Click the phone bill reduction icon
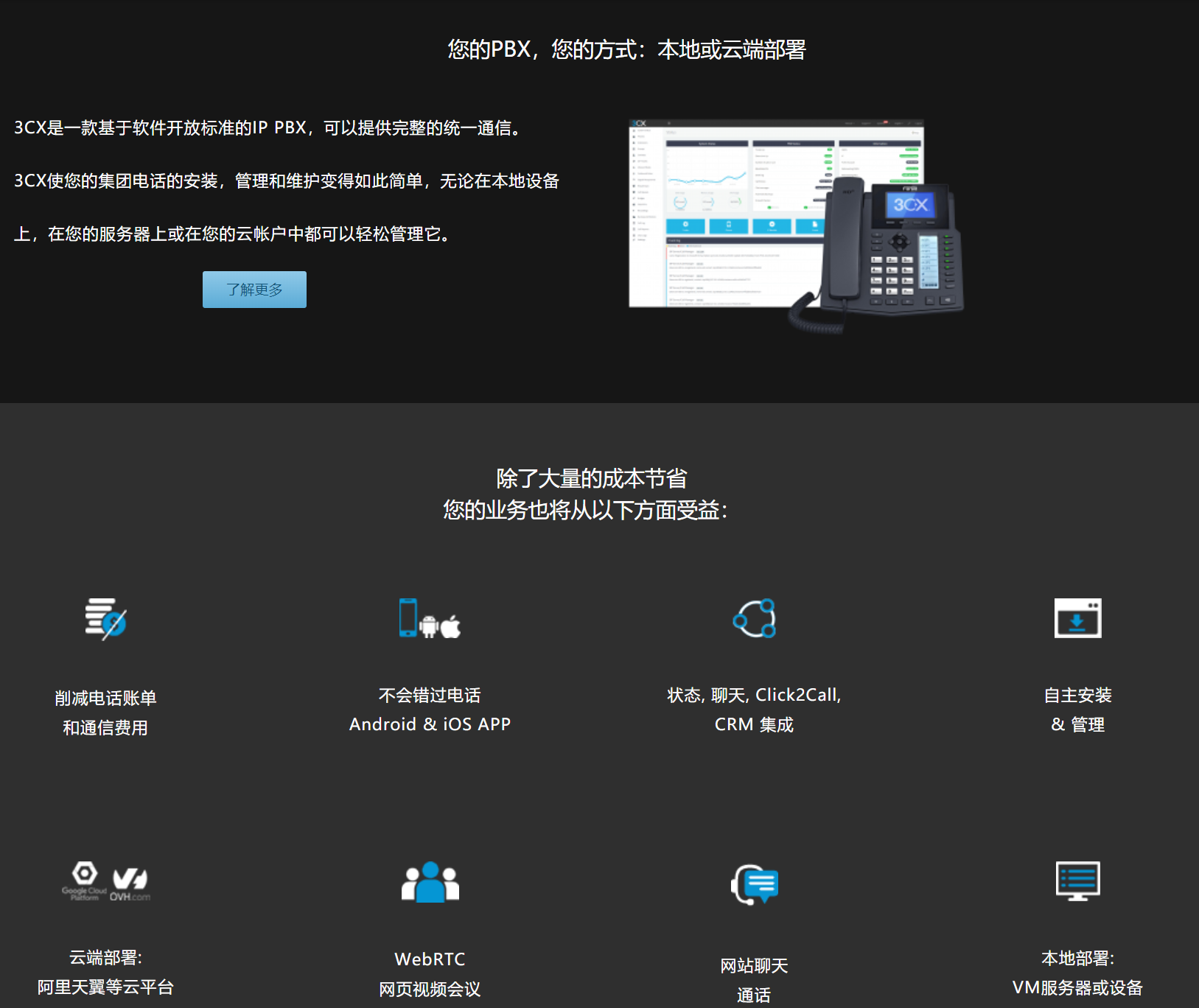This screenshot has height=1008, width=1199. coord(105,619)
